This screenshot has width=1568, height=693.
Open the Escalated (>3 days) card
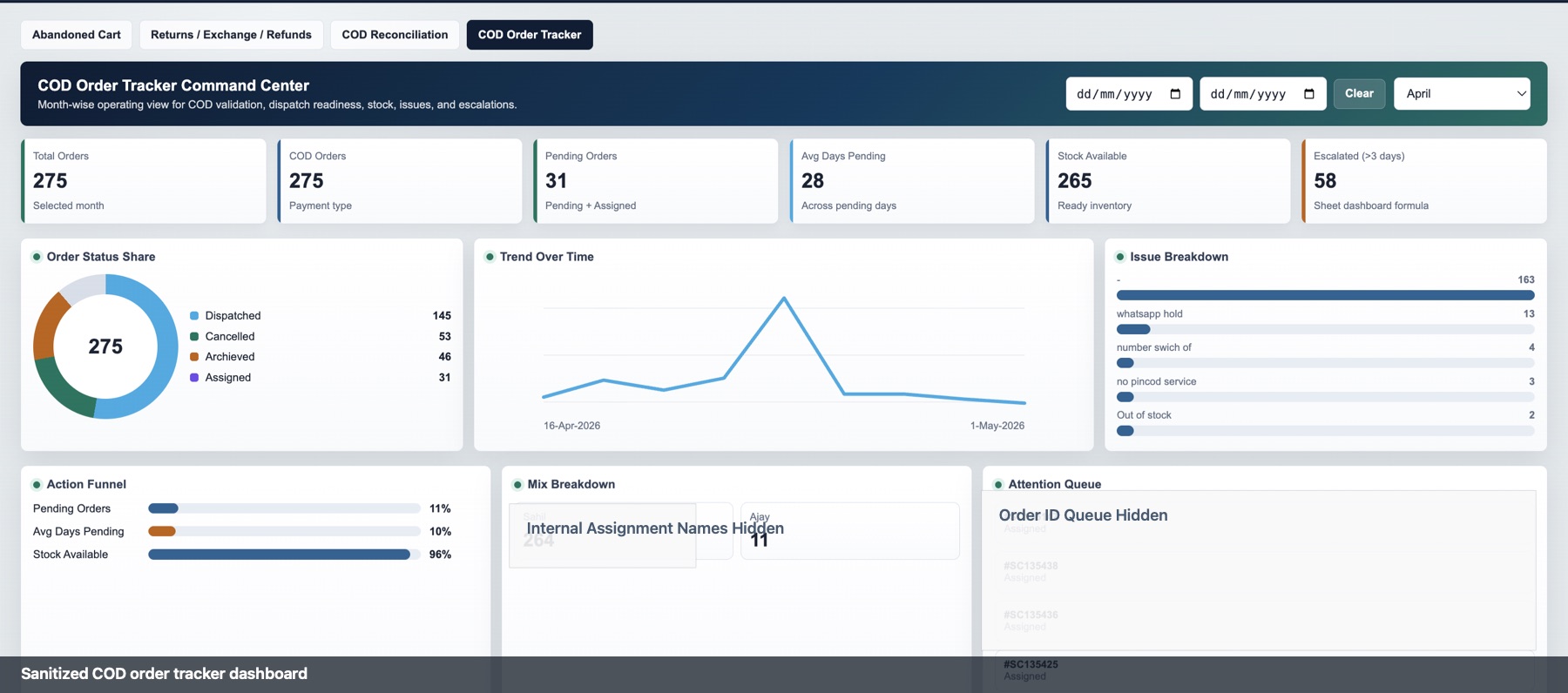click(x=1424, y=181)
